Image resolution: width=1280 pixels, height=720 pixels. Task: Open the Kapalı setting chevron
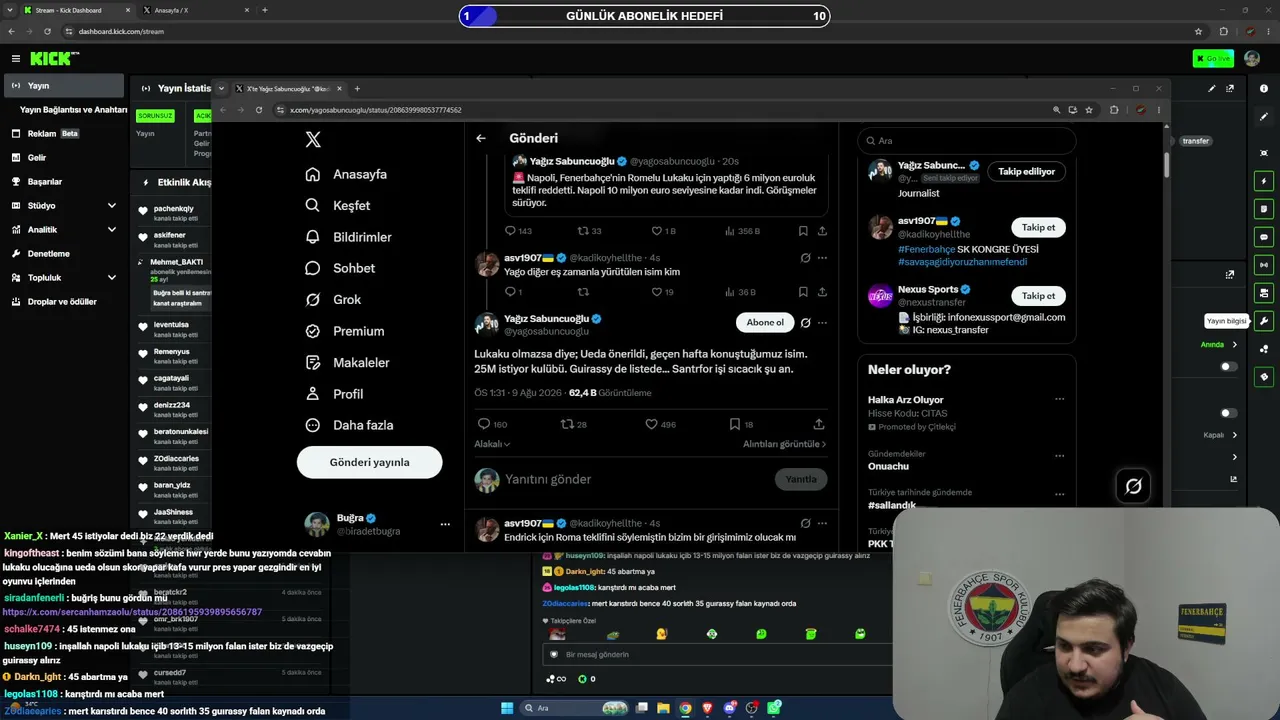click(x=1234, y=435)
